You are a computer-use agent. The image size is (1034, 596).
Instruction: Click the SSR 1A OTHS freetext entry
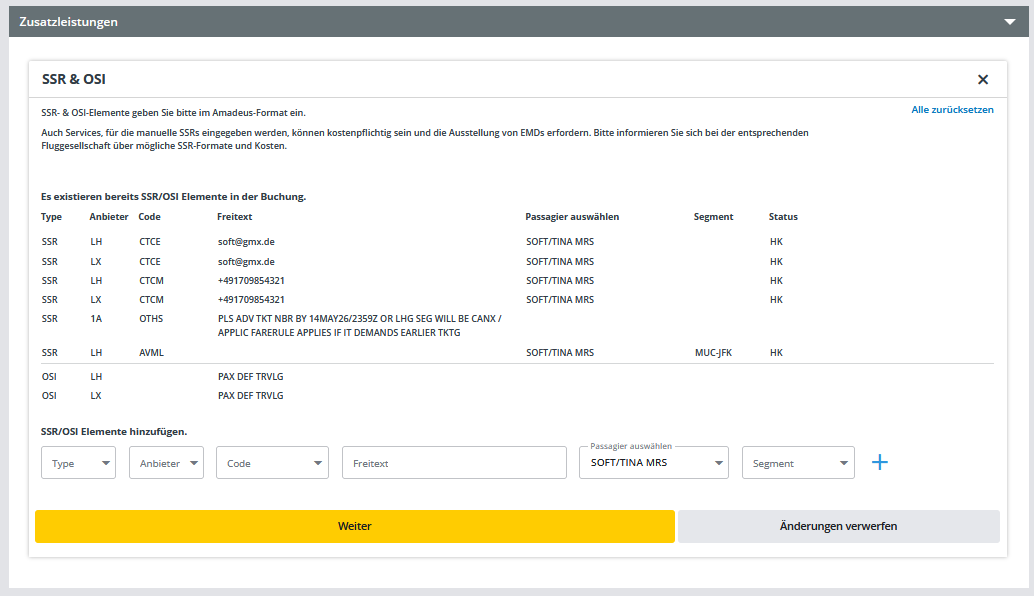click(x=358, y=325)
